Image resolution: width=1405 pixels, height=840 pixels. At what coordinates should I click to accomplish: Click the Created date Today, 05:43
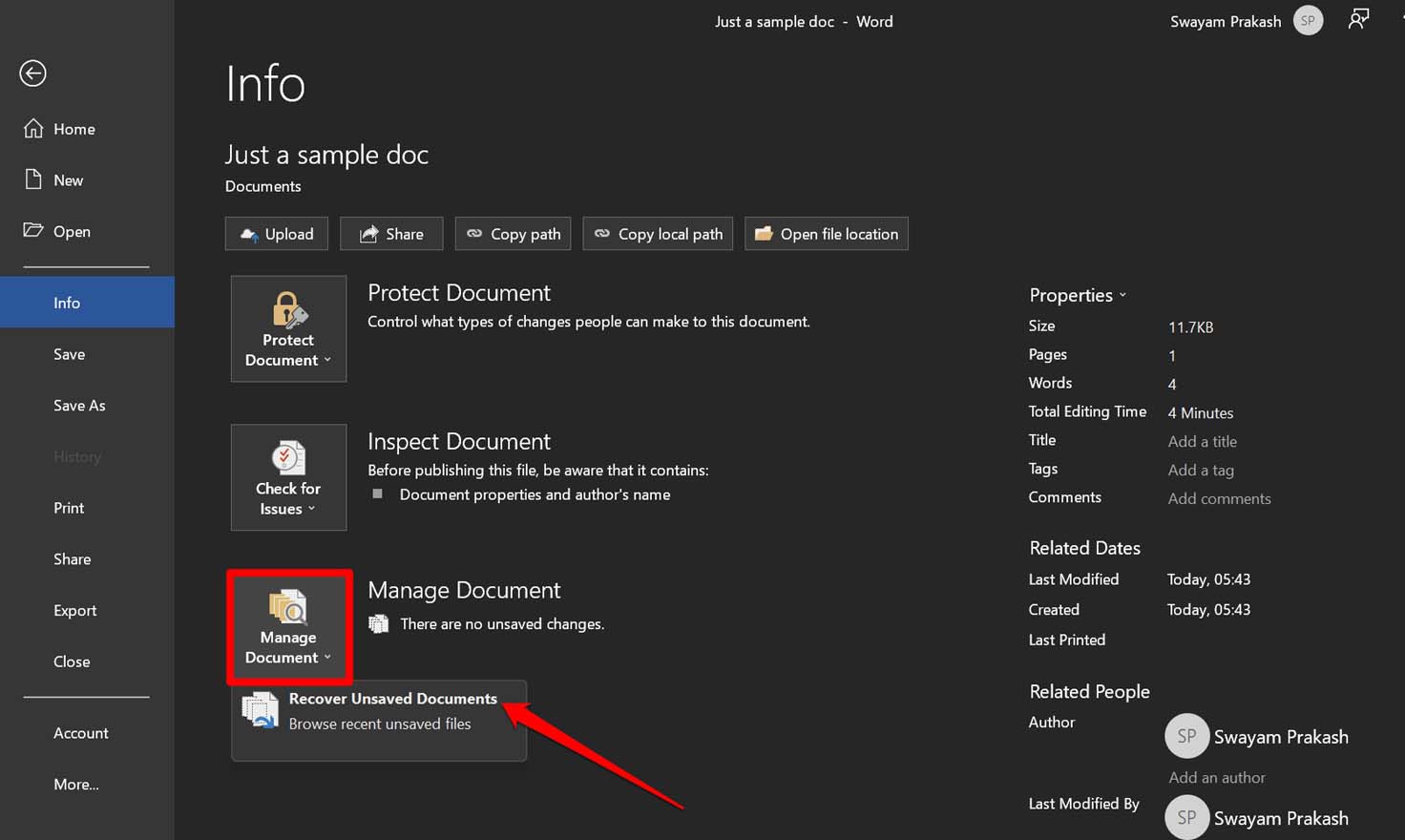[x=1208, y=609]
